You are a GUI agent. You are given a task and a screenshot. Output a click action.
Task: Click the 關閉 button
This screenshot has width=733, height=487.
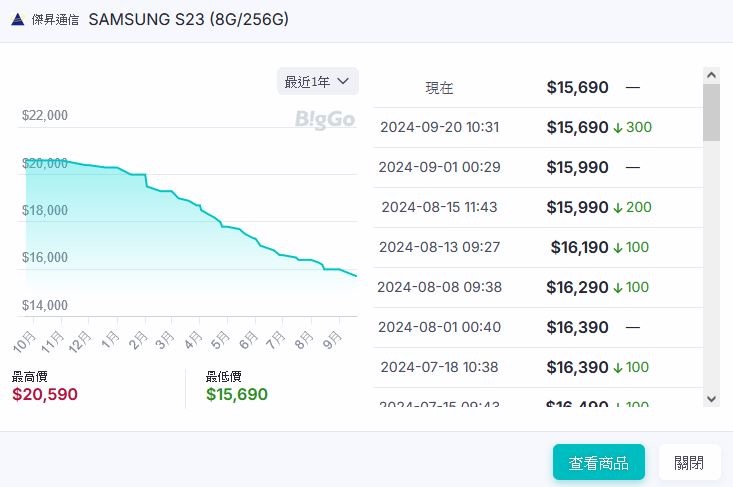click(x=689, y=462)
